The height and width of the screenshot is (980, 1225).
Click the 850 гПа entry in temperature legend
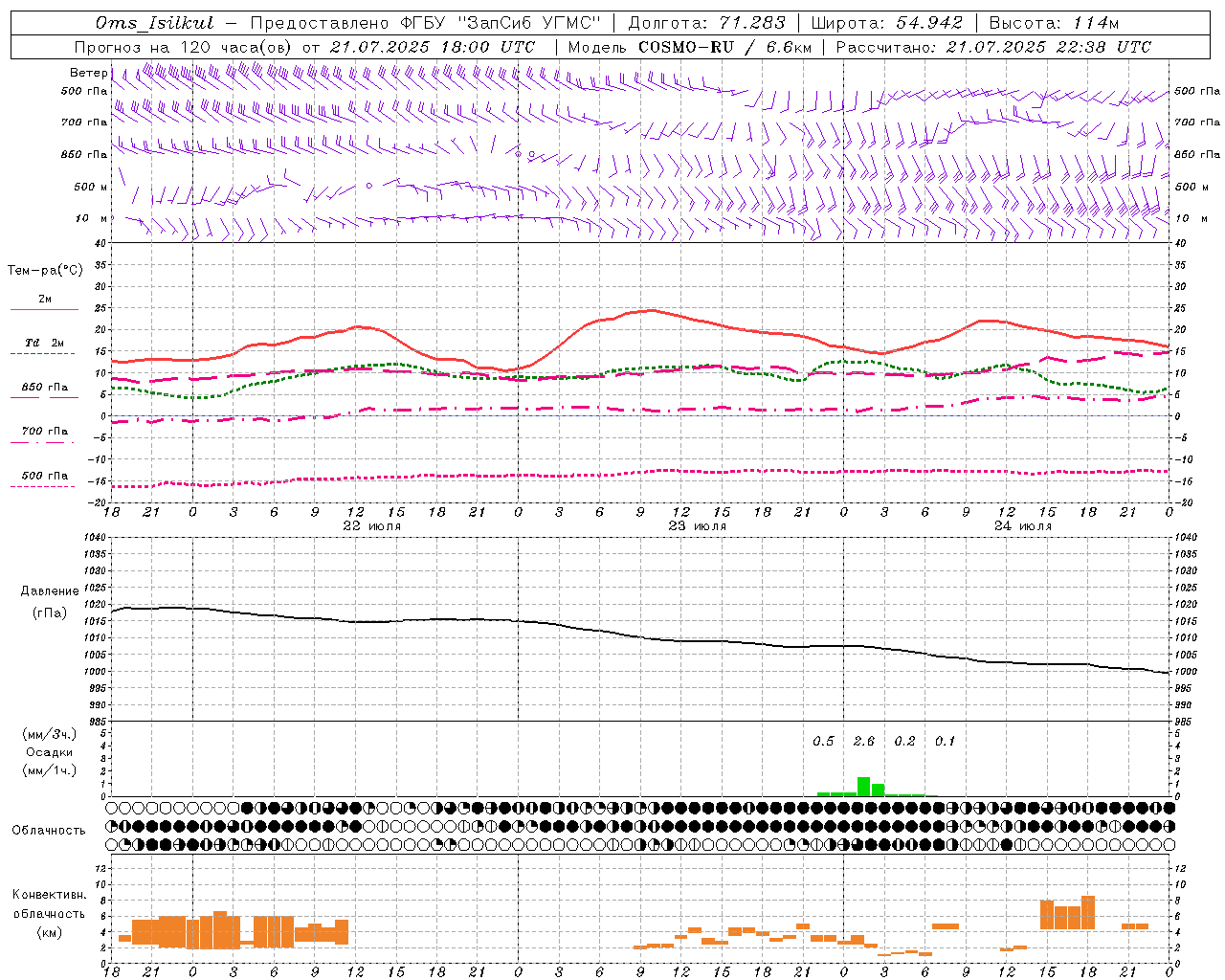point(45,388)
